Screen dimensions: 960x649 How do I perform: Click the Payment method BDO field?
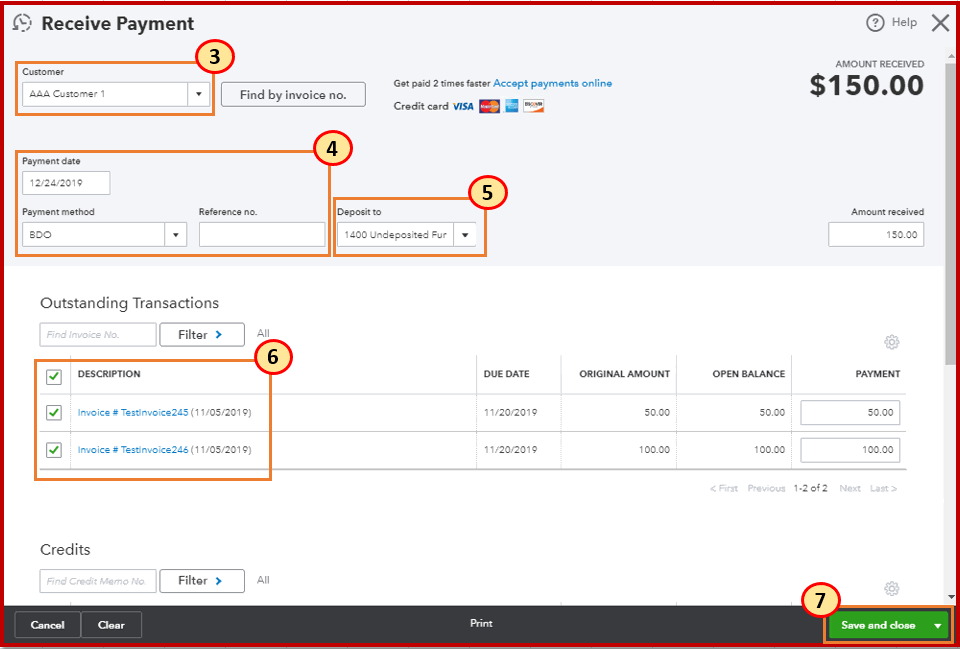click(x=93, y=234)
